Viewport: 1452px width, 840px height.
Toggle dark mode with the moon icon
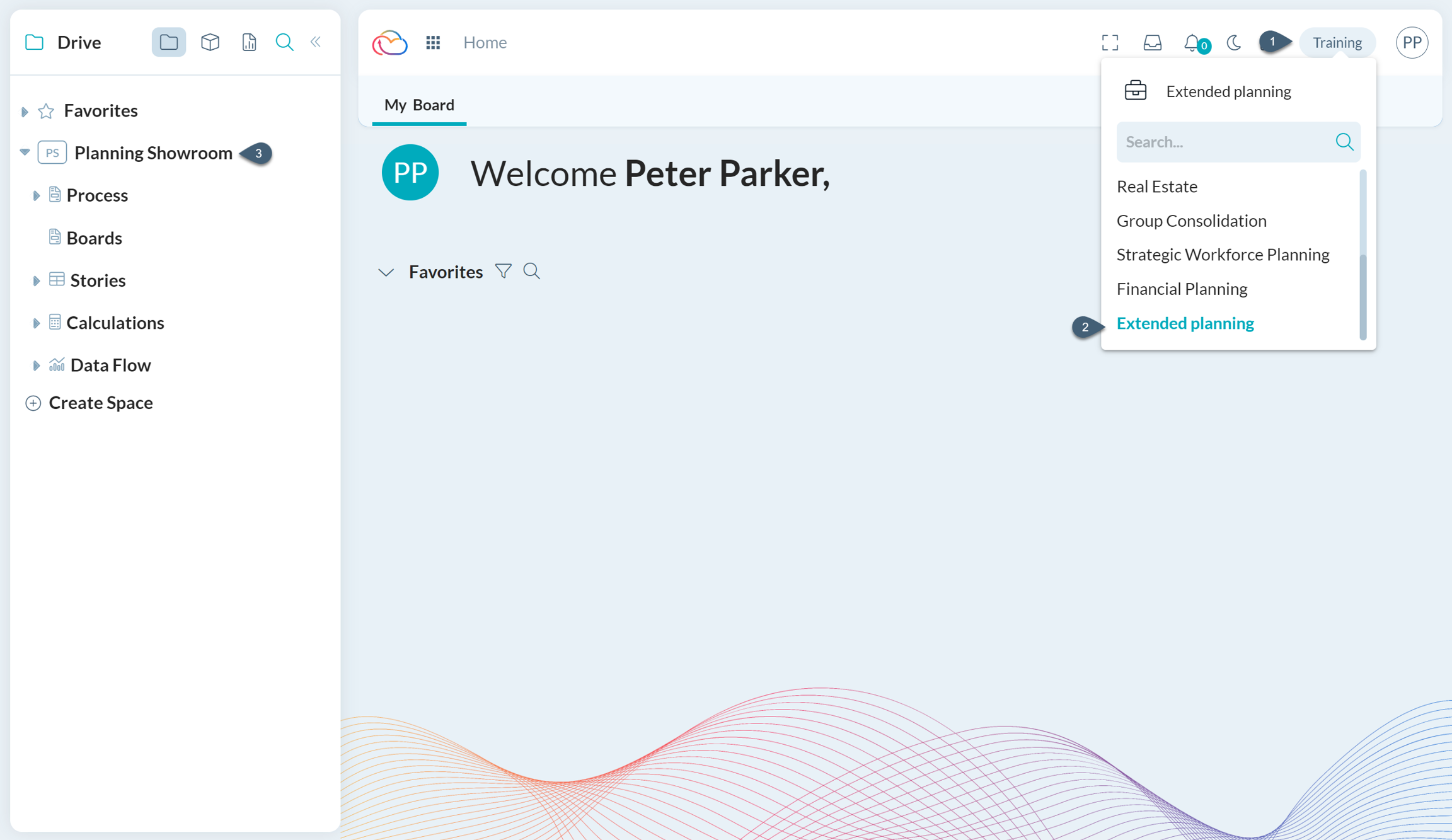click(1233, 42)
